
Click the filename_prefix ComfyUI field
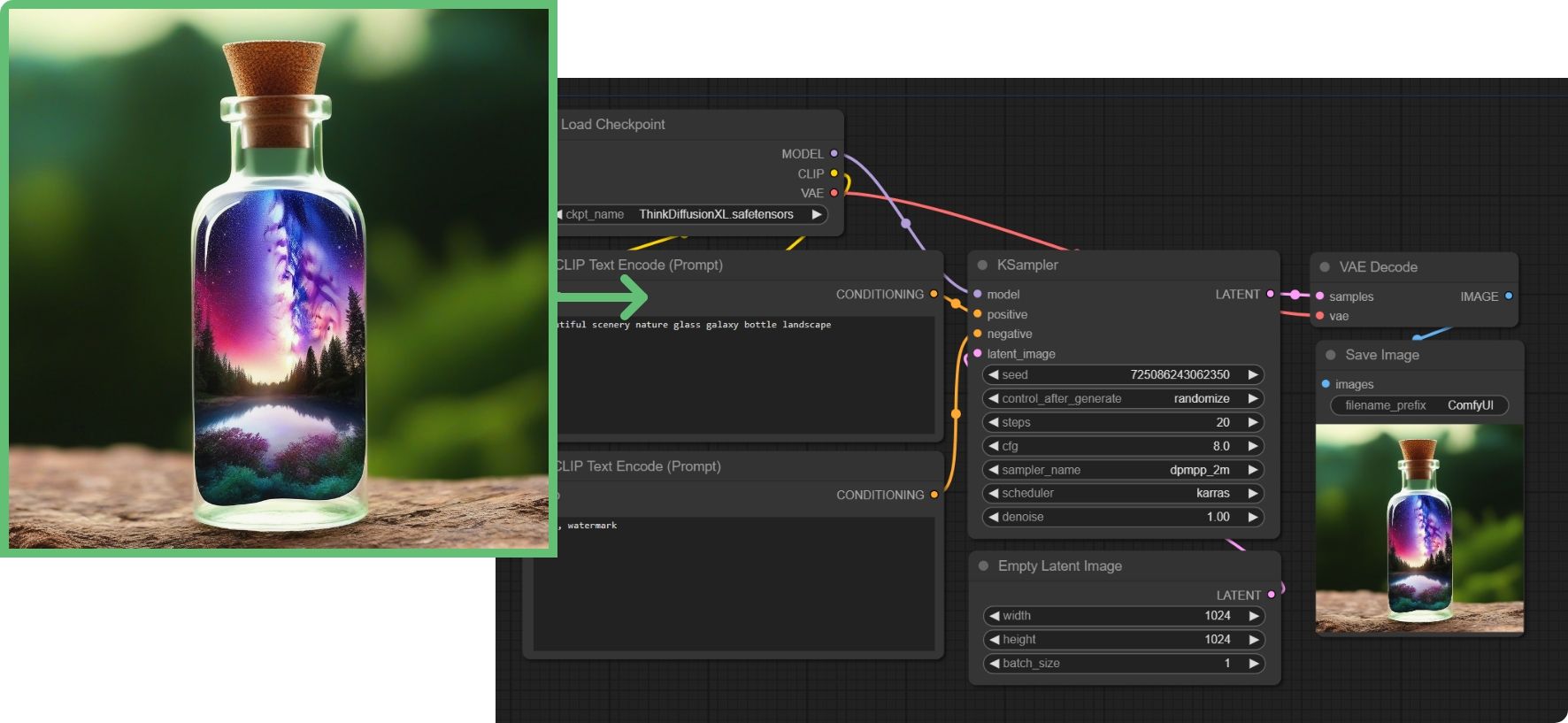click(1419, 405)
